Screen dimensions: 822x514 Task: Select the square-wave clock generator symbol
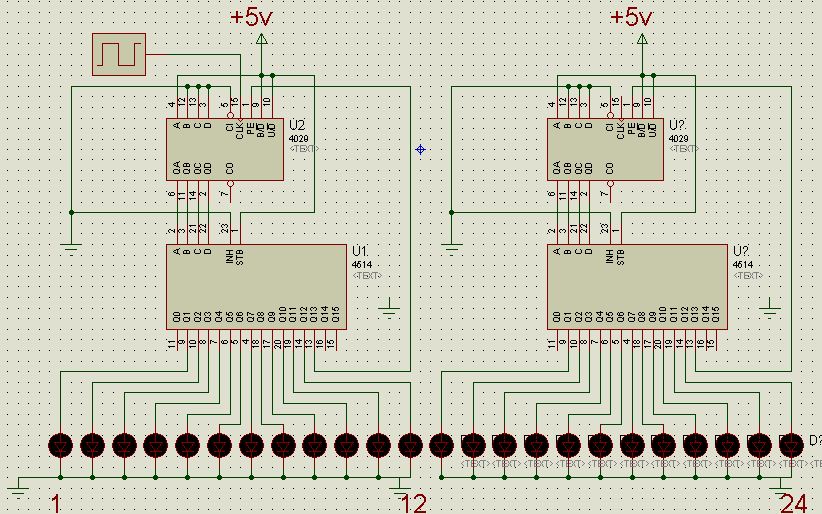click(119, 55)
